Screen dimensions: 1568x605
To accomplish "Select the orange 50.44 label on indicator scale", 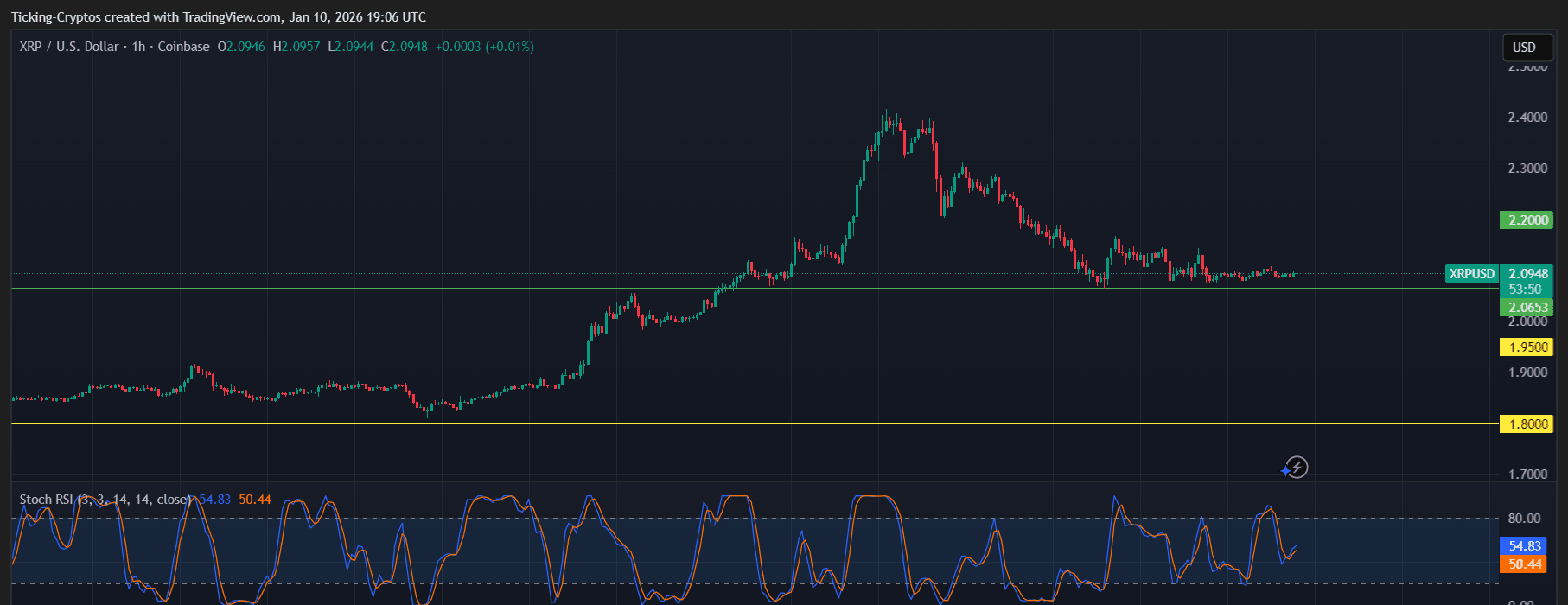I will 1525,564.
